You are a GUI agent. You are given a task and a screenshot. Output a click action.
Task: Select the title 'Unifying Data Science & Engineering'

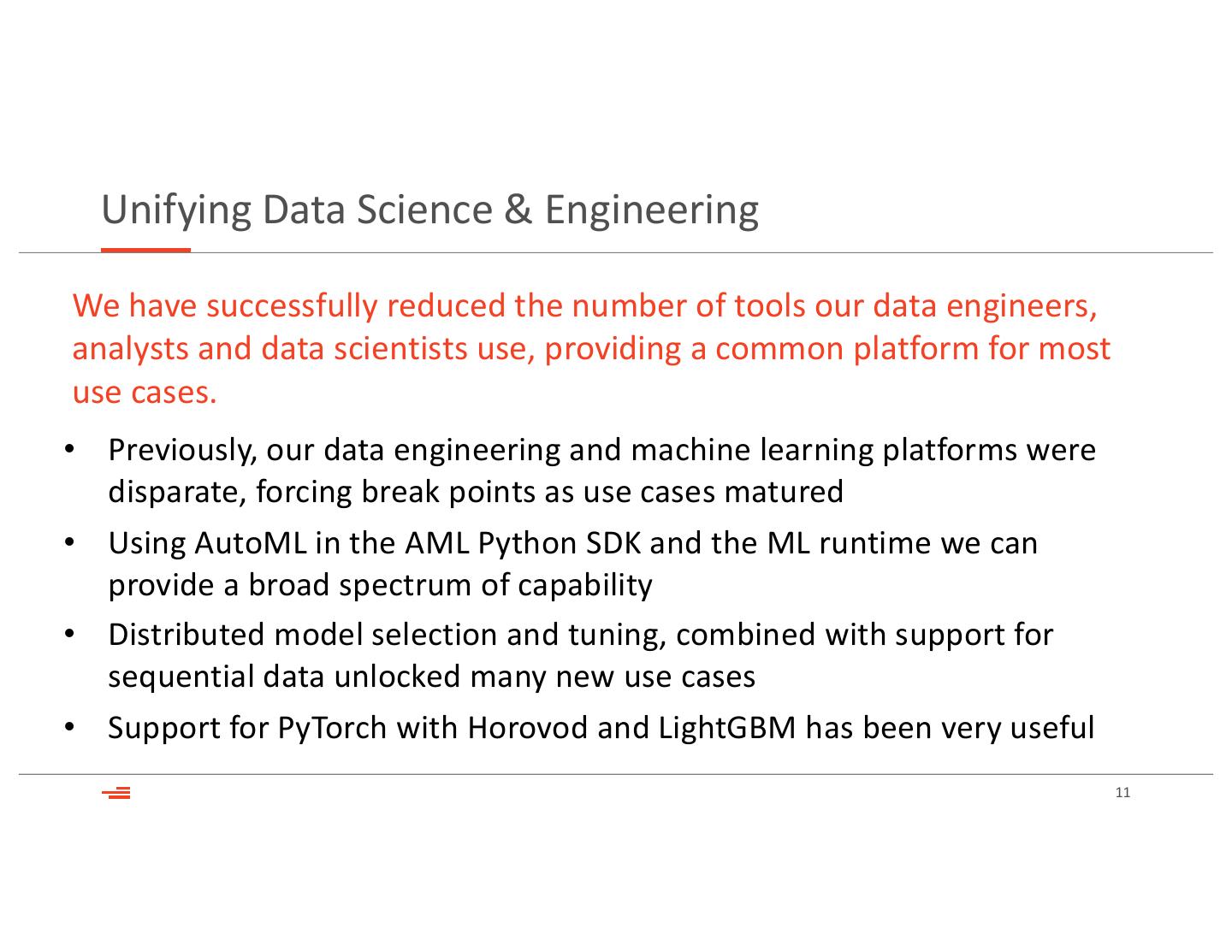[429, 210]
